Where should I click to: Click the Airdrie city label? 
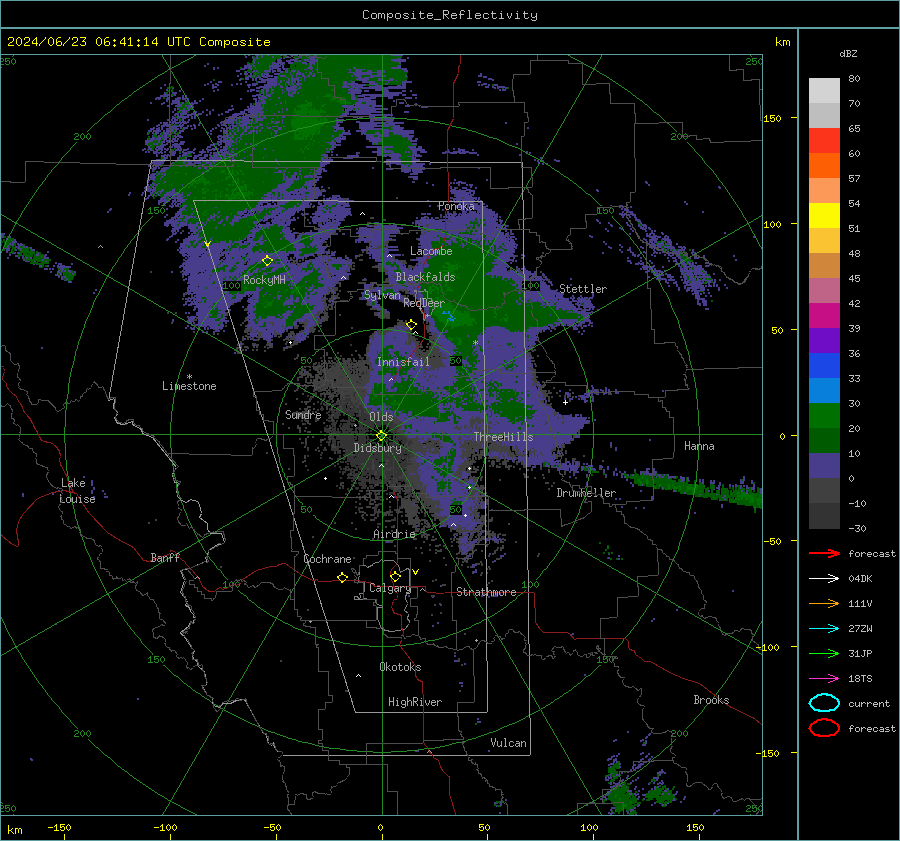[x=394, y=534]
